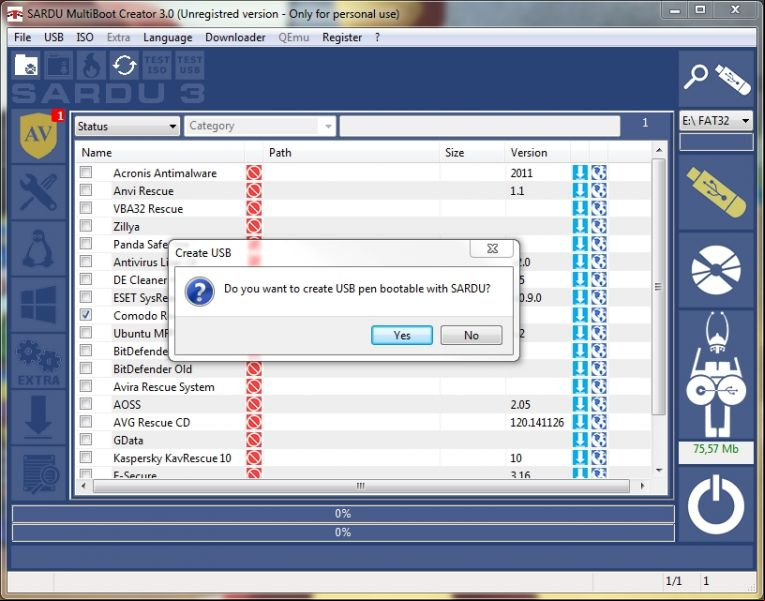This screenshot has width=765, height=601.
Task: Open the File menu
Action: click(x=22, y=38)
